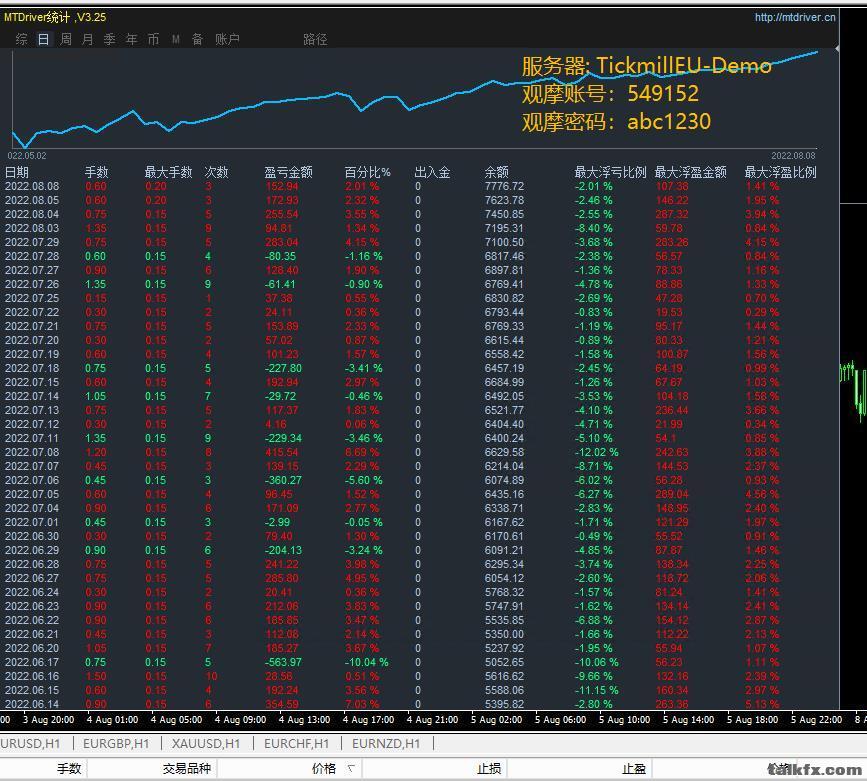This screenshot has height=781, width=867.
Task: Click the 最大浮亏比例 column header
Action: [x=610, y=172]
